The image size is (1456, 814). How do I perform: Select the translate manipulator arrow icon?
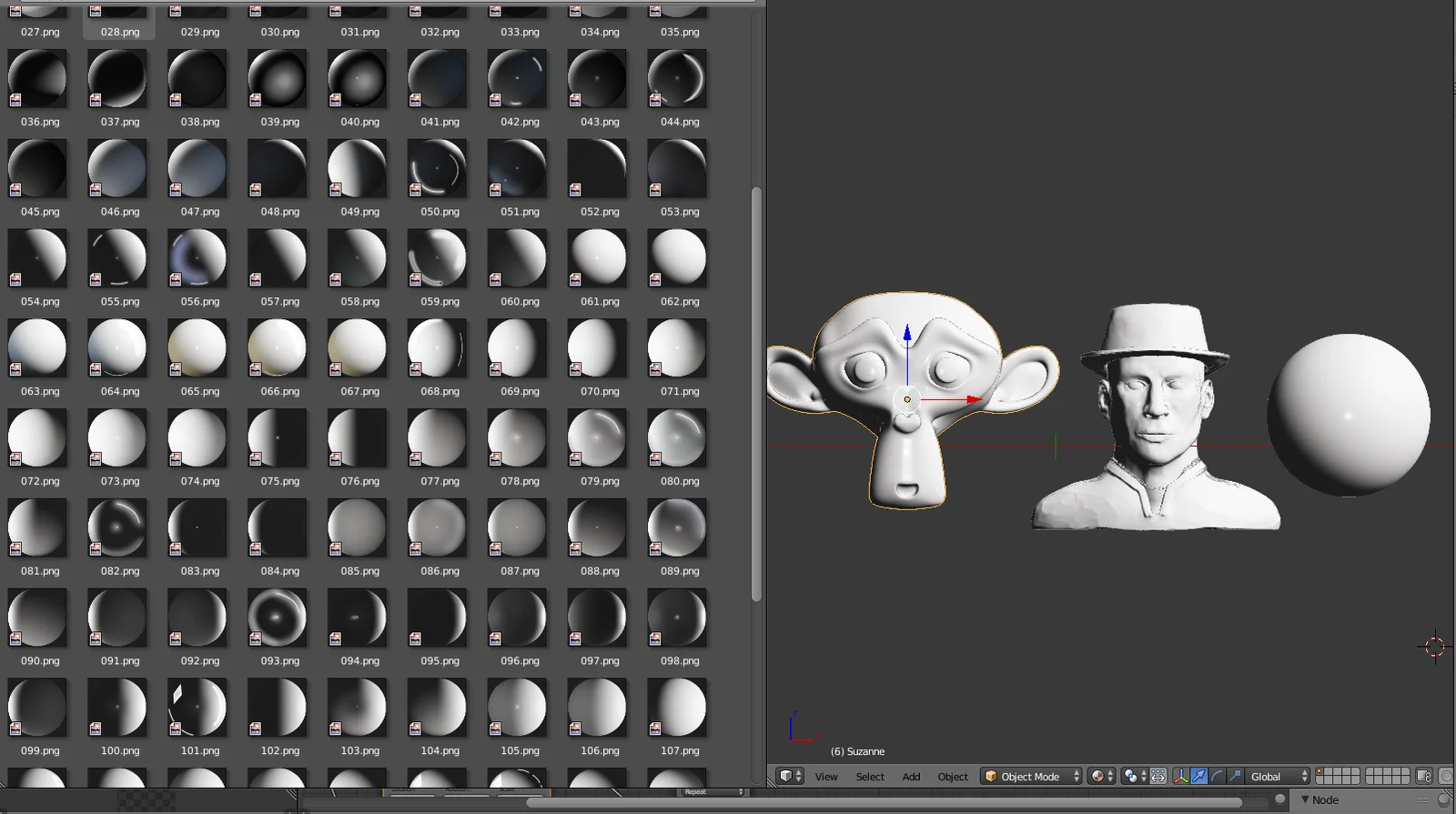tap(1199, 776)
